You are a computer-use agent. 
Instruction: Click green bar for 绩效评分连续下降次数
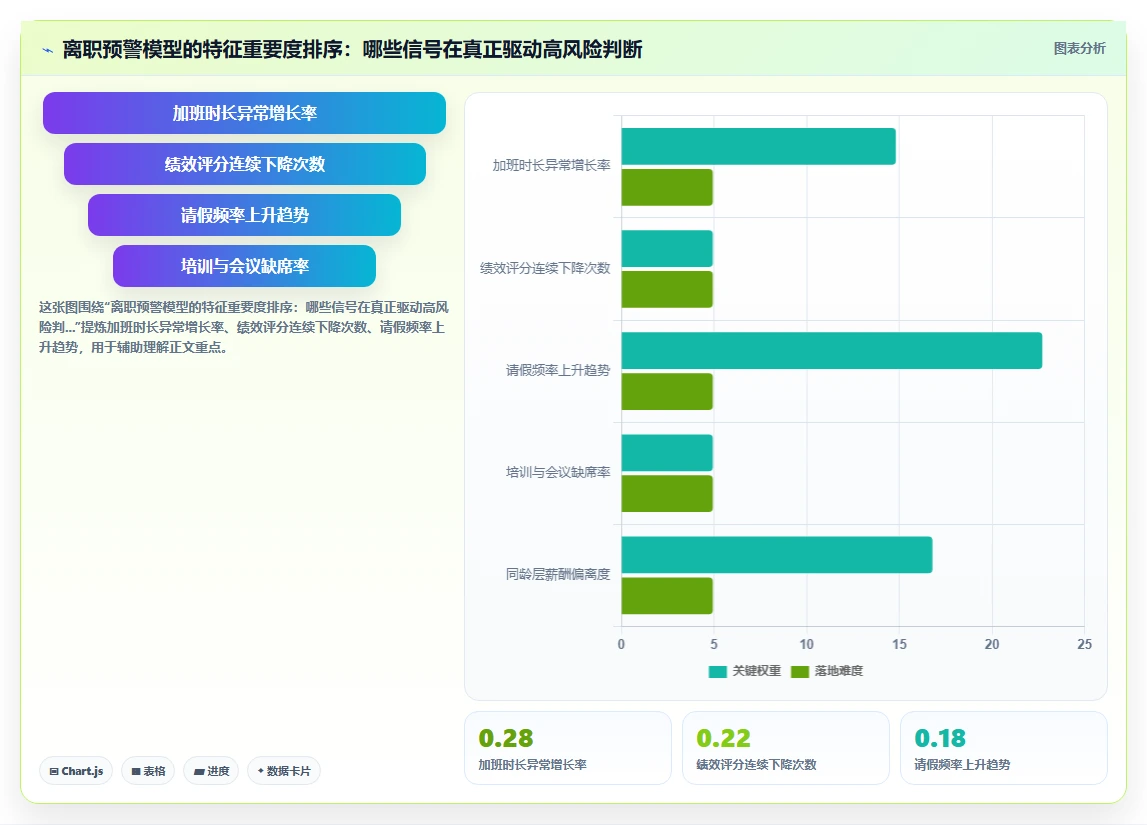coord(667,290)
